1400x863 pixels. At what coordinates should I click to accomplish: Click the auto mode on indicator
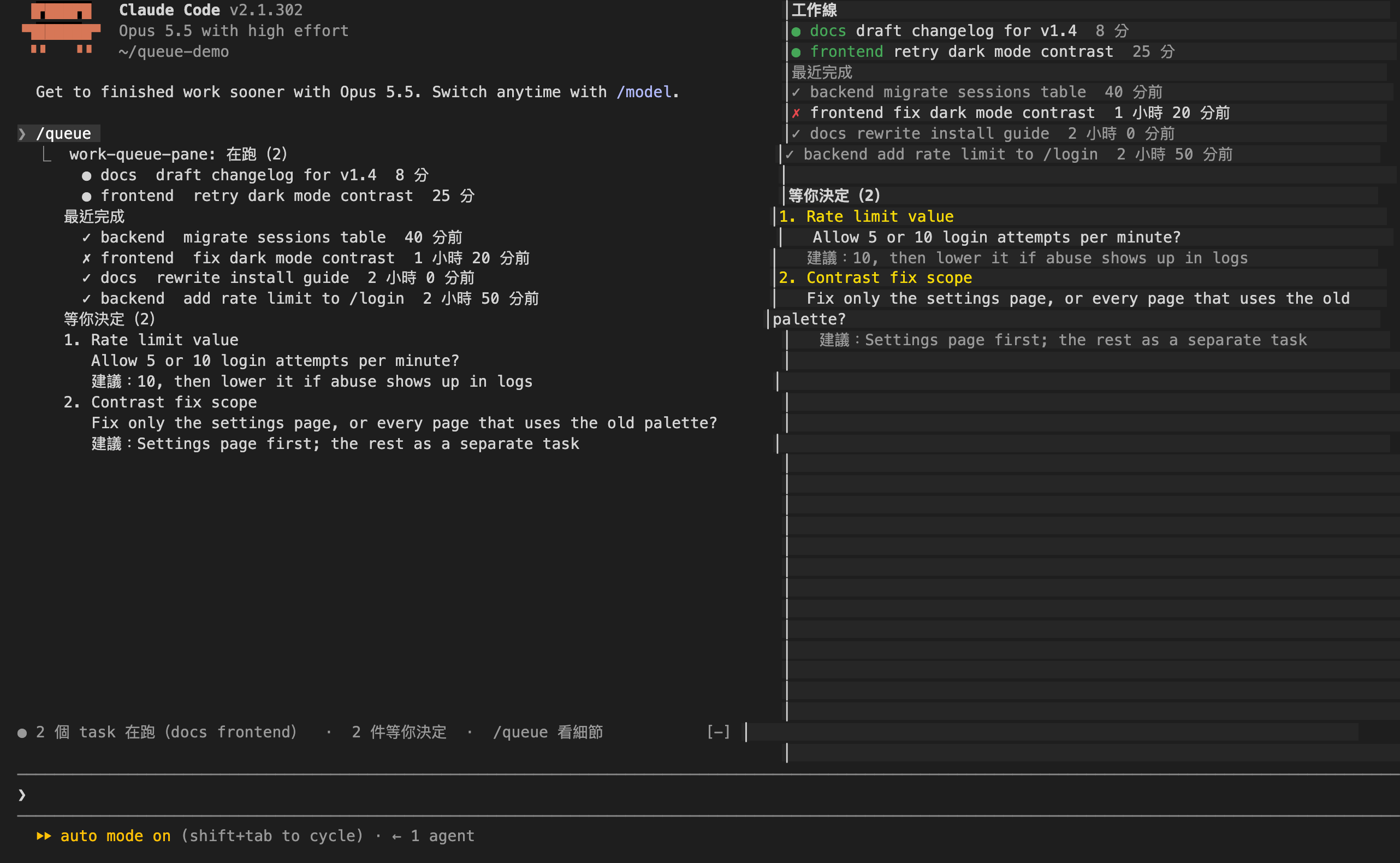click(115, 836)
